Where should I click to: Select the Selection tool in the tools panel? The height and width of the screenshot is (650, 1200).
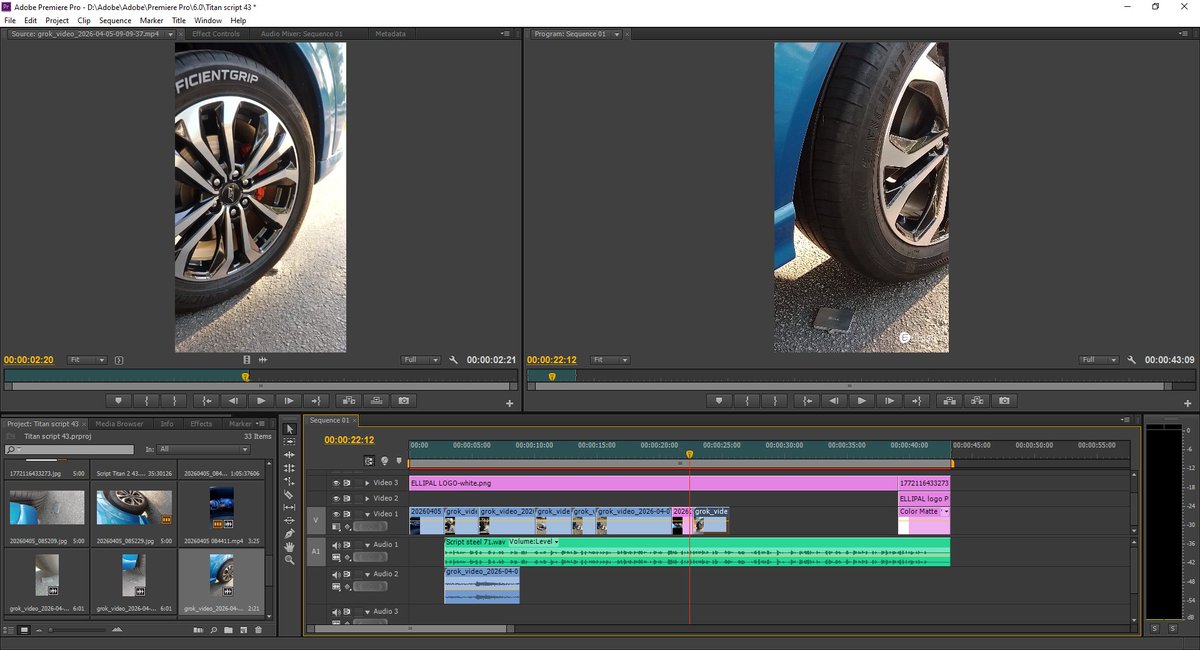[289, 429]
